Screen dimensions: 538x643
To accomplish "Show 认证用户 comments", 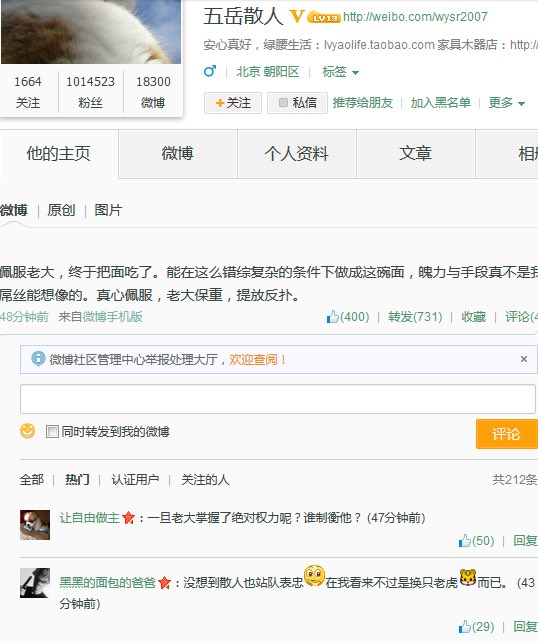I will [x=135, y=479].
